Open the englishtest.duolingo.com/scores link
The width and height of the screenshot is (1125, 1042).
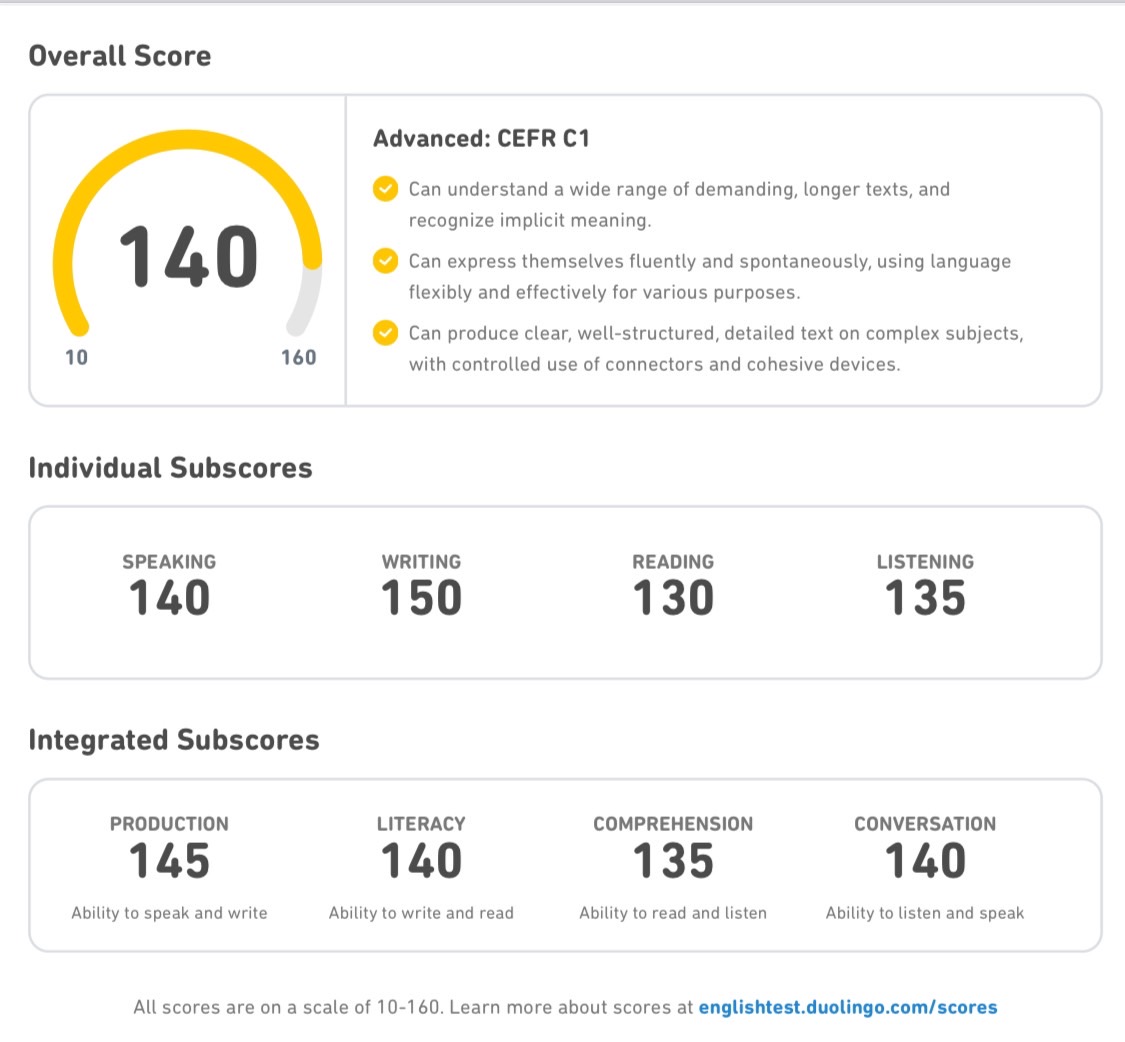847,1007
